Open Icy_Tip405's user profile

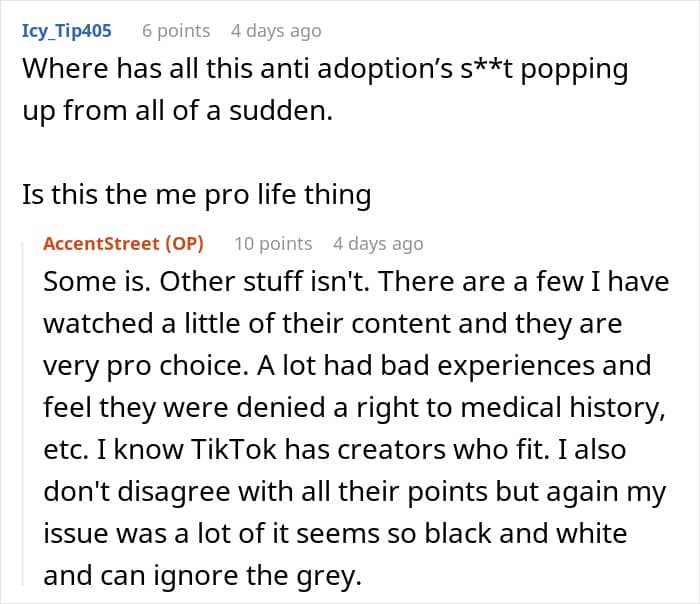coord(66,30)
